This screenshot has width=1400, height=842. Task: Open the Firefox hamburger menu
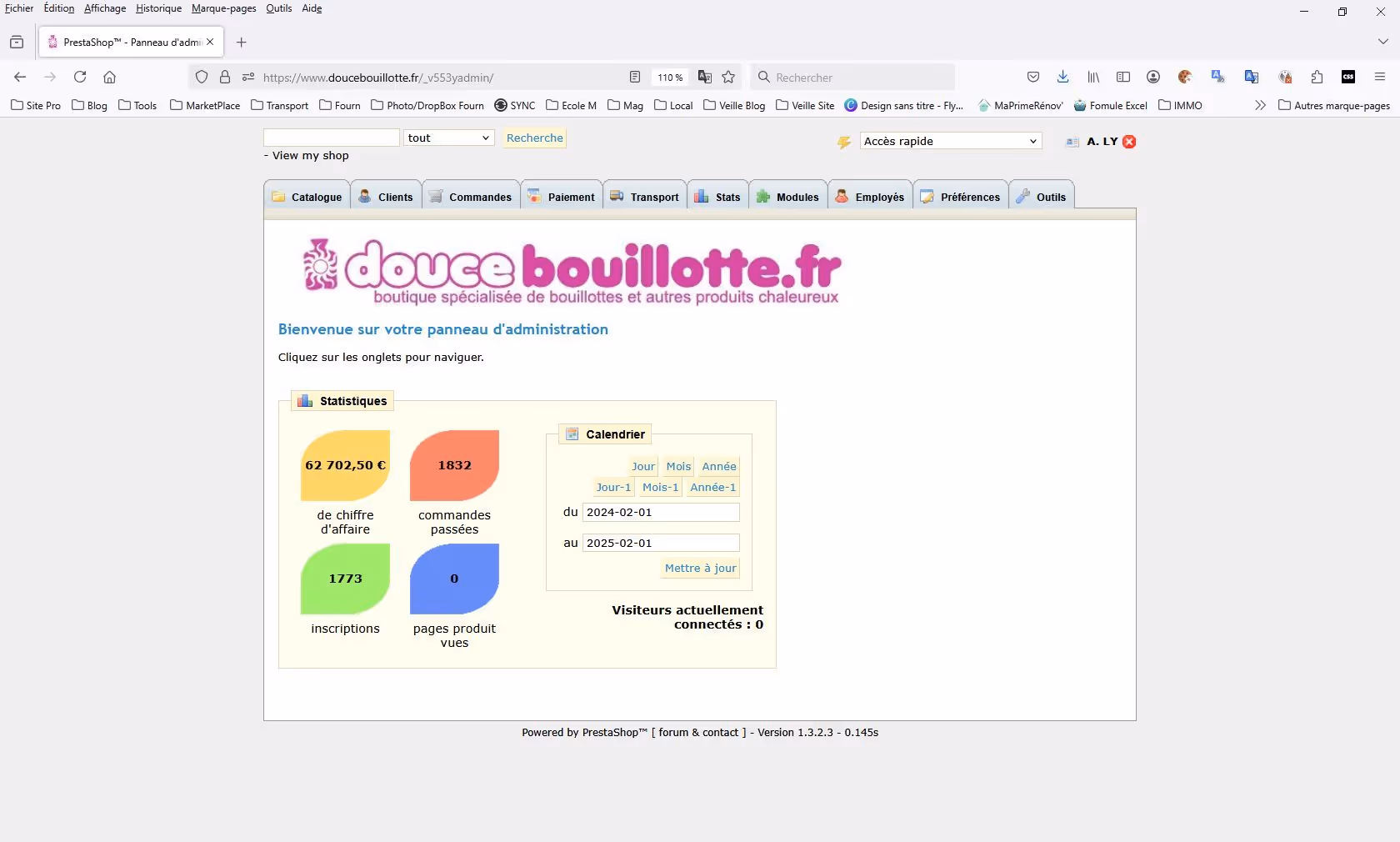(x=1380, y=77)
